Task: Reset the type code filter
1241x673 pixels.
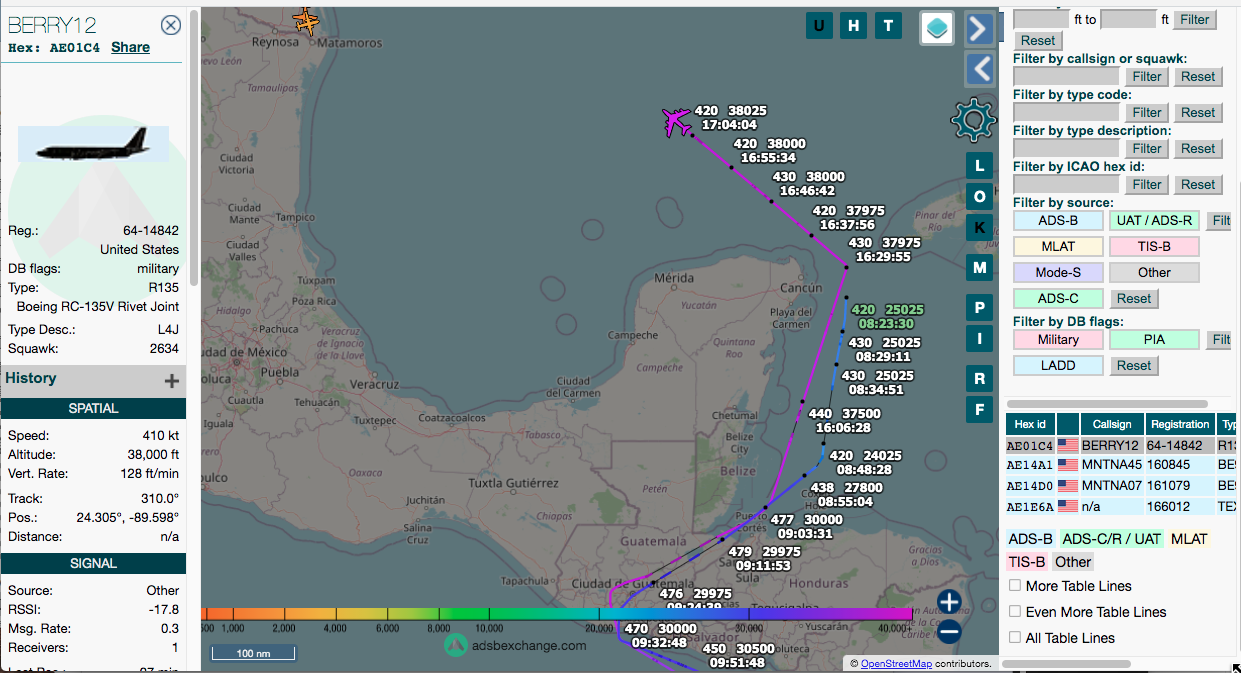Action: 1198,112
